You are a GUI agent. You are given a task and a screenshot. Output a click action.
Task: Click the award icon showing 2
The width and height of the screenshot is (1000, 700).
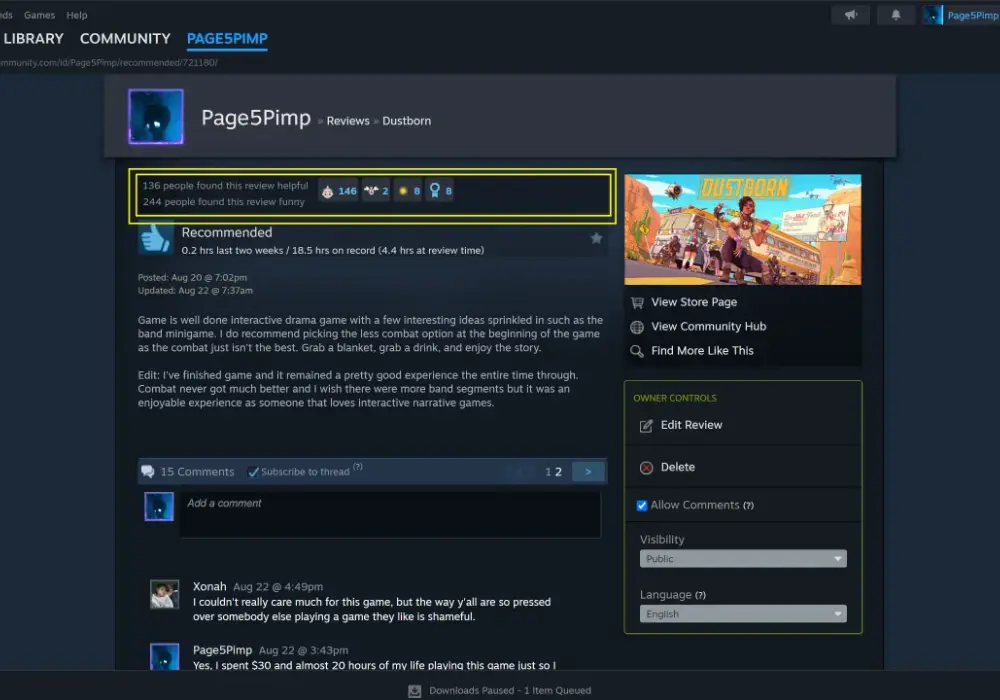point(376,191)
